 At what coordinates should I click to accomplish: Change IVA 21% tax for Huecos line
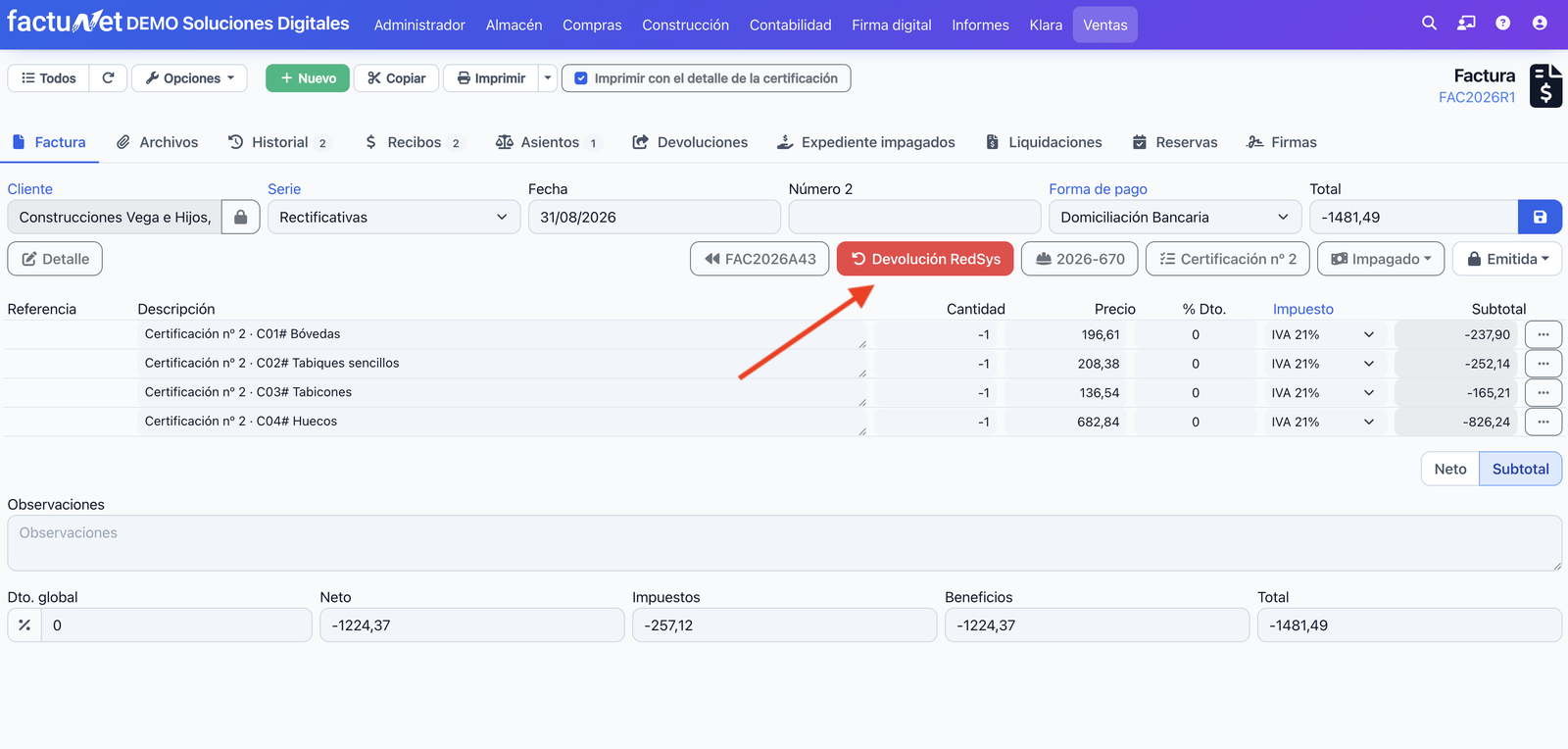1322,423
